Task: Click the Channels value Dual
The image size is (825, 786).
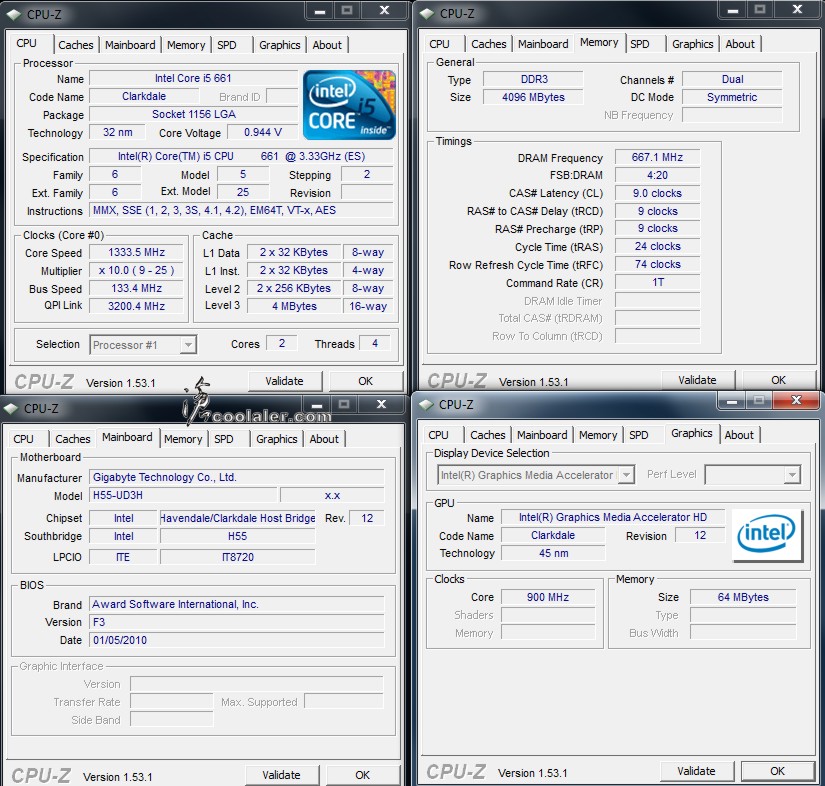Action: point(732,79)
